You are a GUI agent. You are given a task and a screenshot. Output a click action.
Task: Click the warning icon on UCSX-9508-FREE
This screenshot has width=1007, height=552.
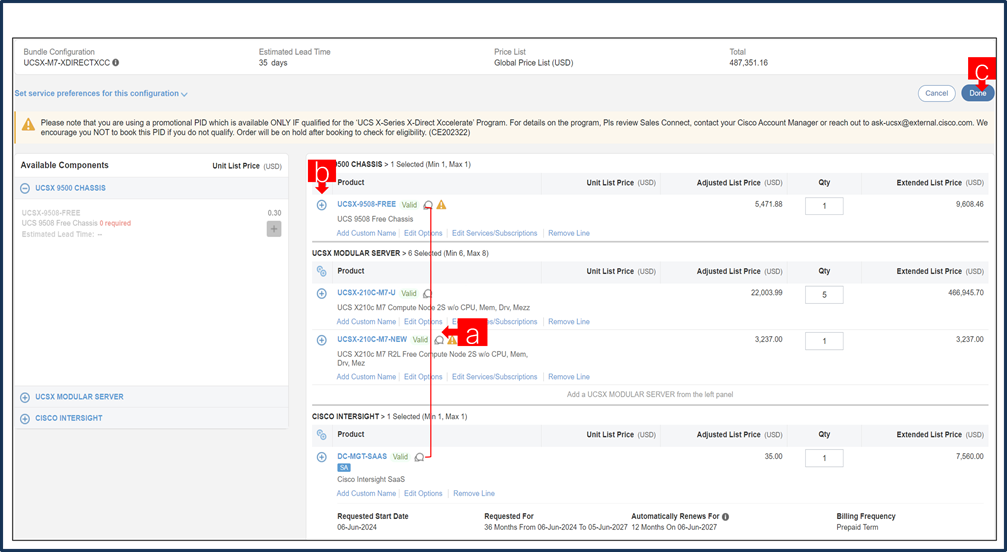pyautogui.click(x=441, y=205)
